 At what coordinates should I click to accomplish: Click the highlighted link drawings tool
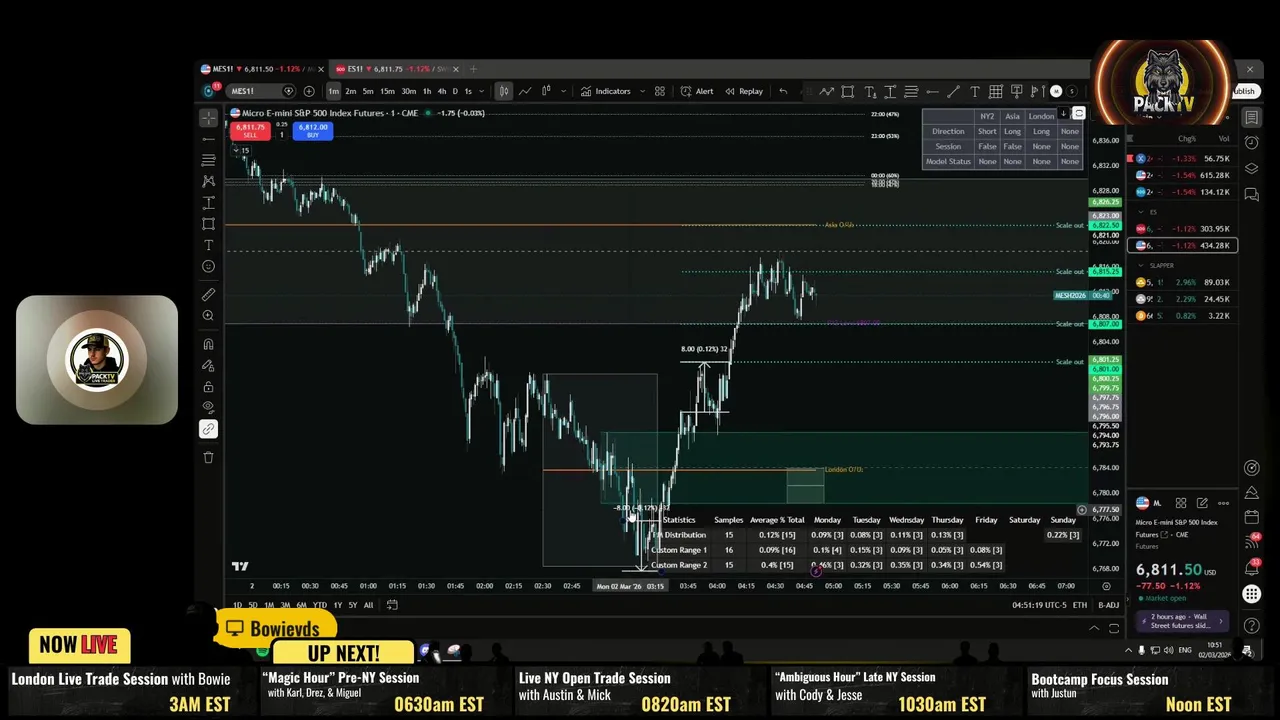tap(208, 429)
